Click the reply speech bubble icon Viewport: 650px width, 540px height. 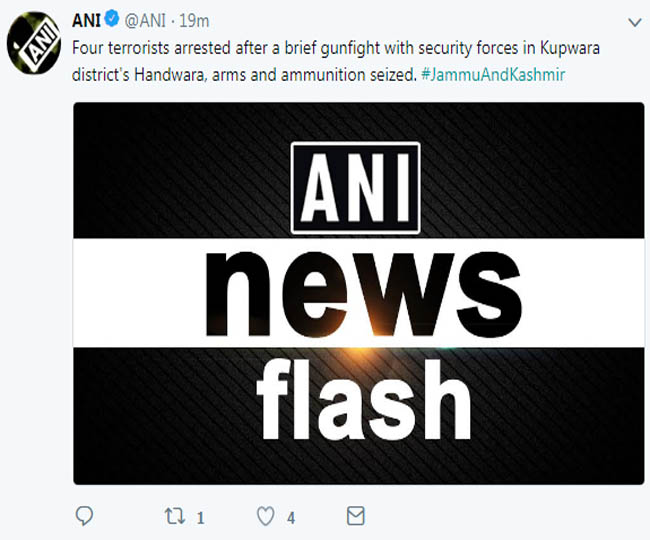(x=85, y=516)
